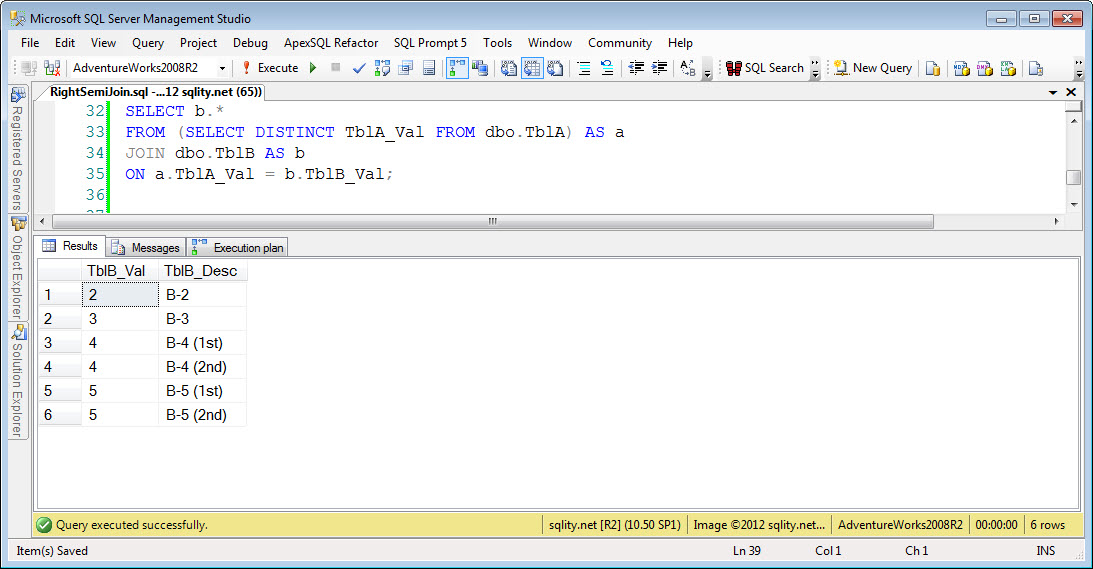Open the File menu

(30, 43)
